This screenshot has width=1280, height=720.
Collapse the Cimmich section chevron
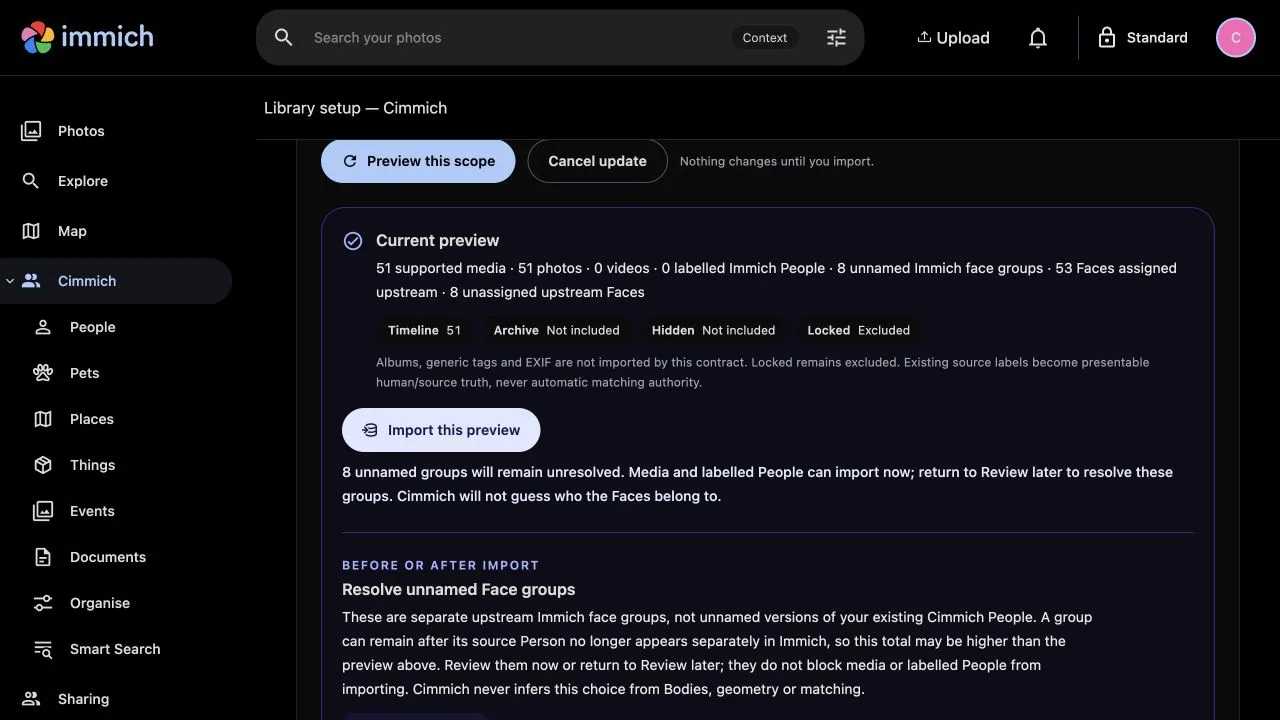(x=10, y=281)
